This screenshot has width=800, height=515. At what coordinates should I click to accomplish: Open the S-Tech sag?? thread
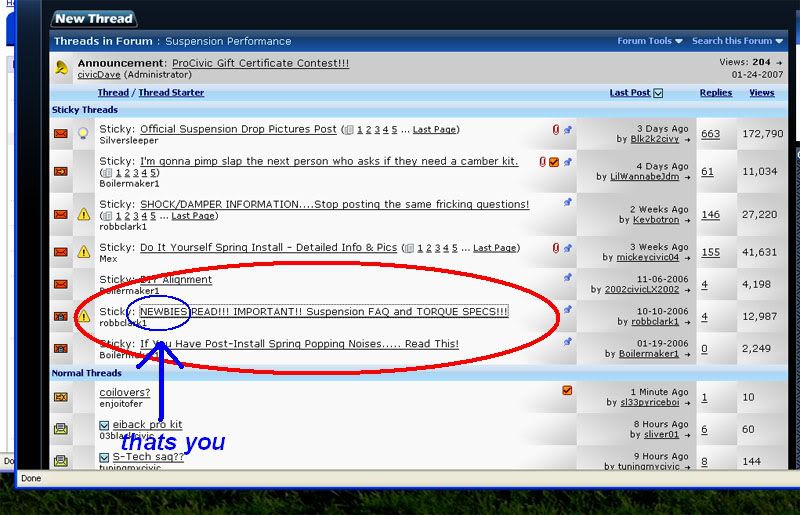click(148, 457)
